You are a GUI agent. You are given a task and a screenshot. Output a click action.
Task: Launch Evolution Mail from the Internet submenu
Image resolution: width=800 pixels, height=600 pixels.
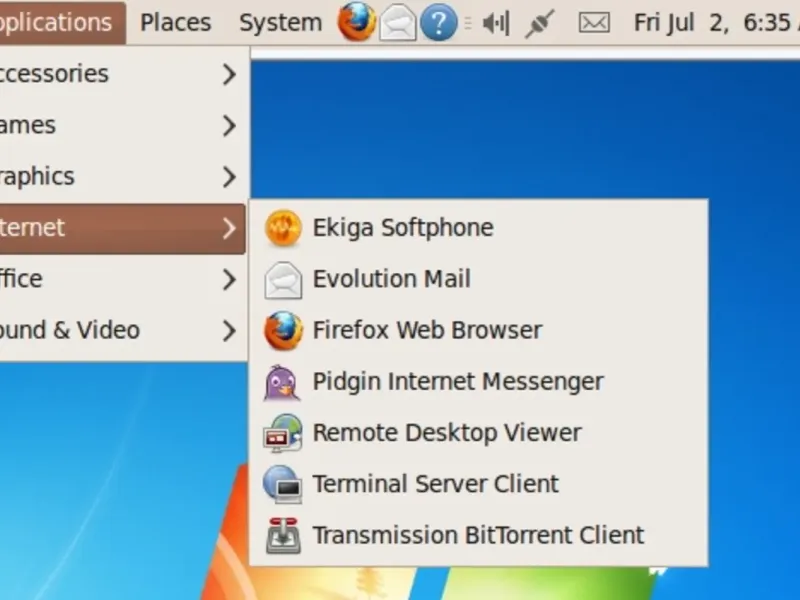pos(479,279)
